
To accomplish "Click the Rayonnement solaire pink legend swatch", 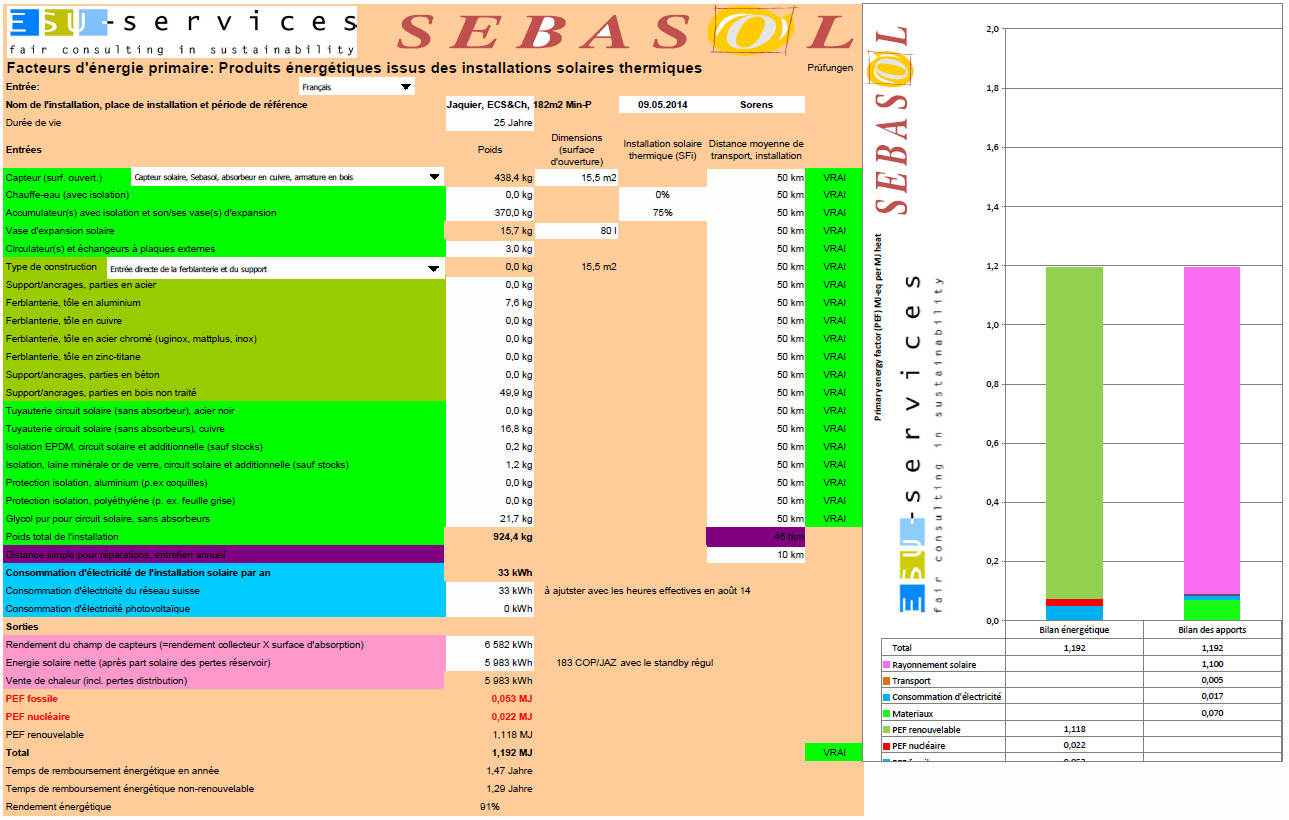I will click(886, 664).
